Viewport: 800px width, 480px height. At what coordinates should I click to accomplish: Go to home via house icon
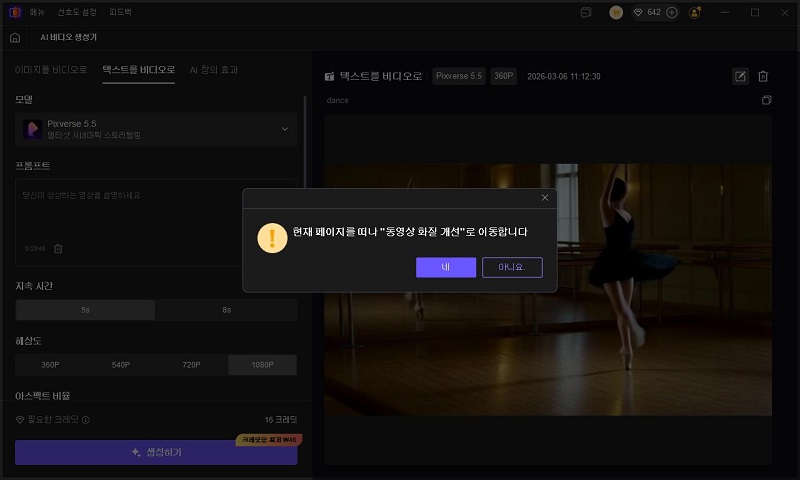15,37
